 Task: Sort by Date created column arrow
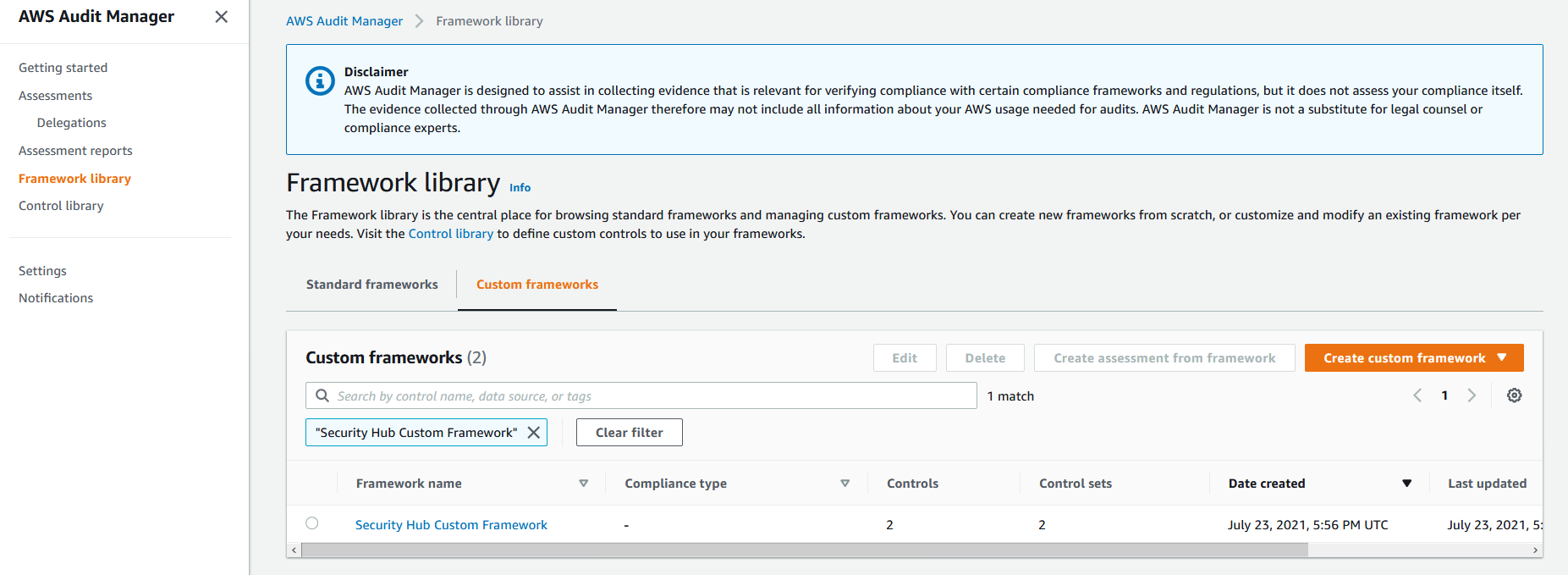(1407, 484)
